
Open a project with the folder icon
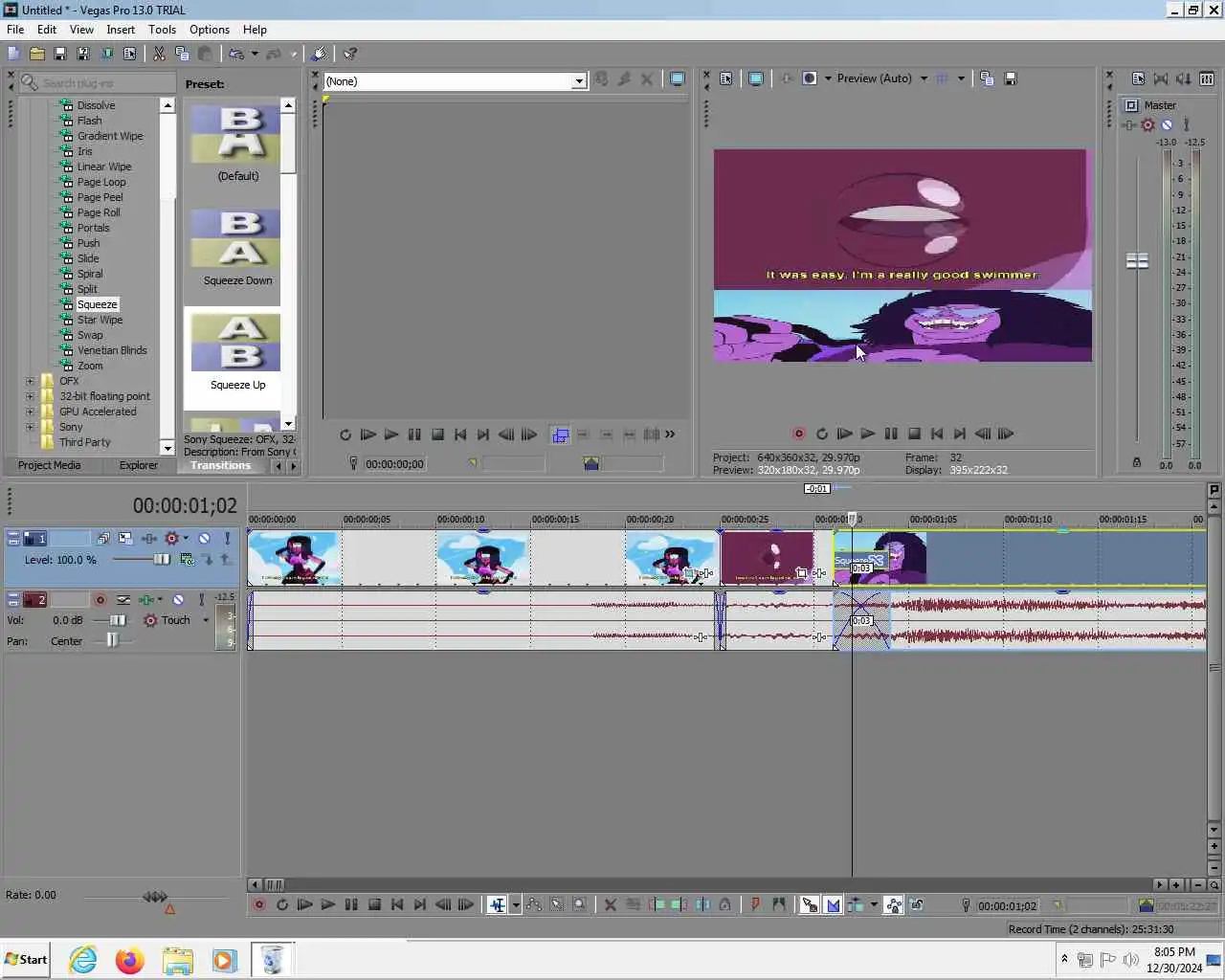pos(36,54)
